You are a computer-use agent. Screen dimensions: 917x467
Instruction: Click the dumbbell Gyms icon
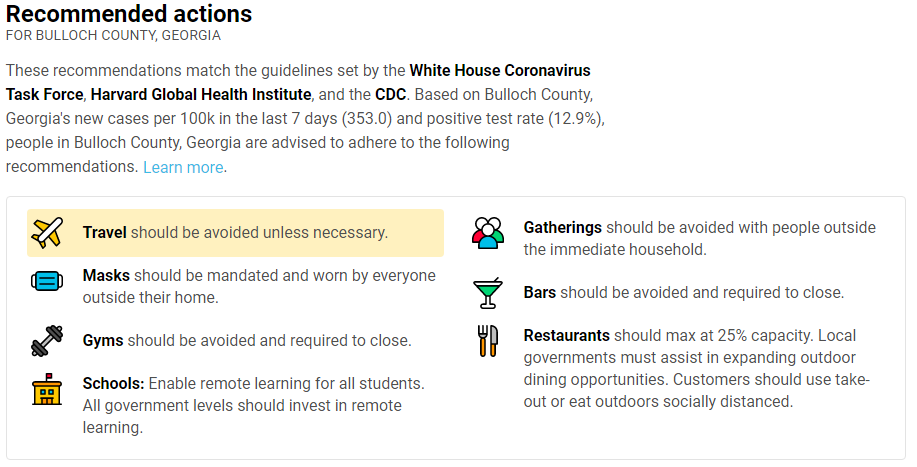[x=47, y=341]
